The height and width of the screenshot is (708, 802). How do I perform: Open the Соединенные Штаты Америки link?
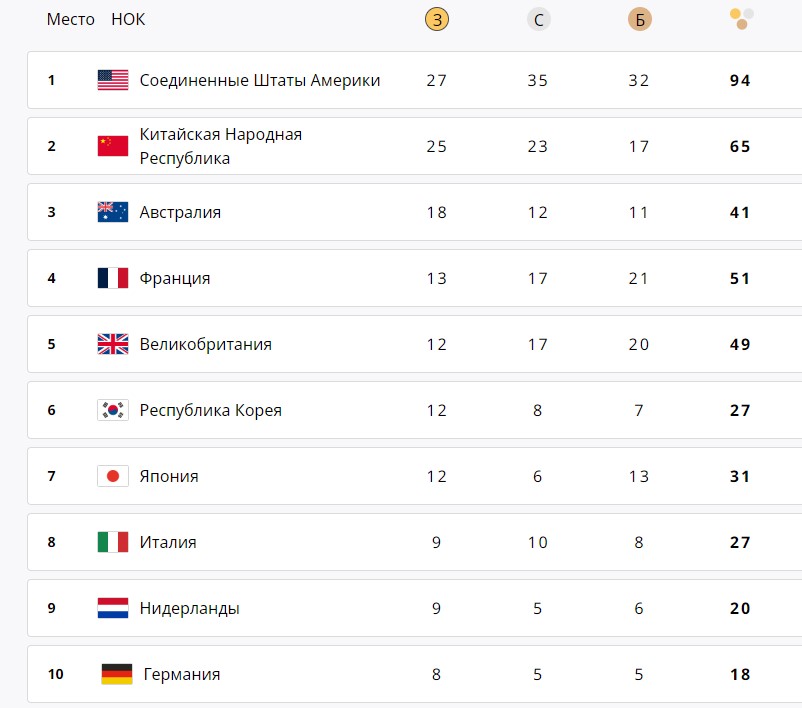click(260, 80)
